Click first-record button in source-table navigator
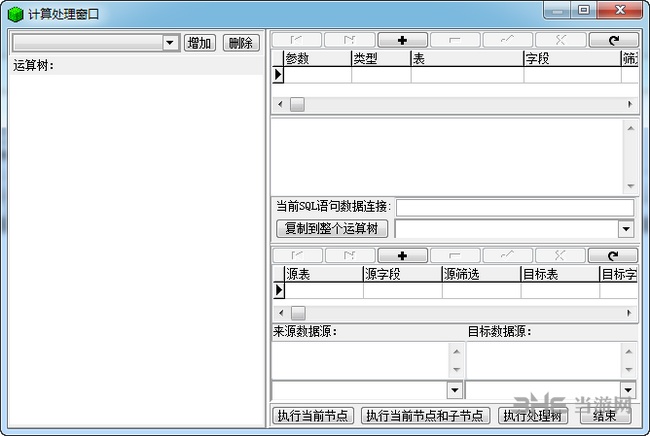 coord(297,255)
